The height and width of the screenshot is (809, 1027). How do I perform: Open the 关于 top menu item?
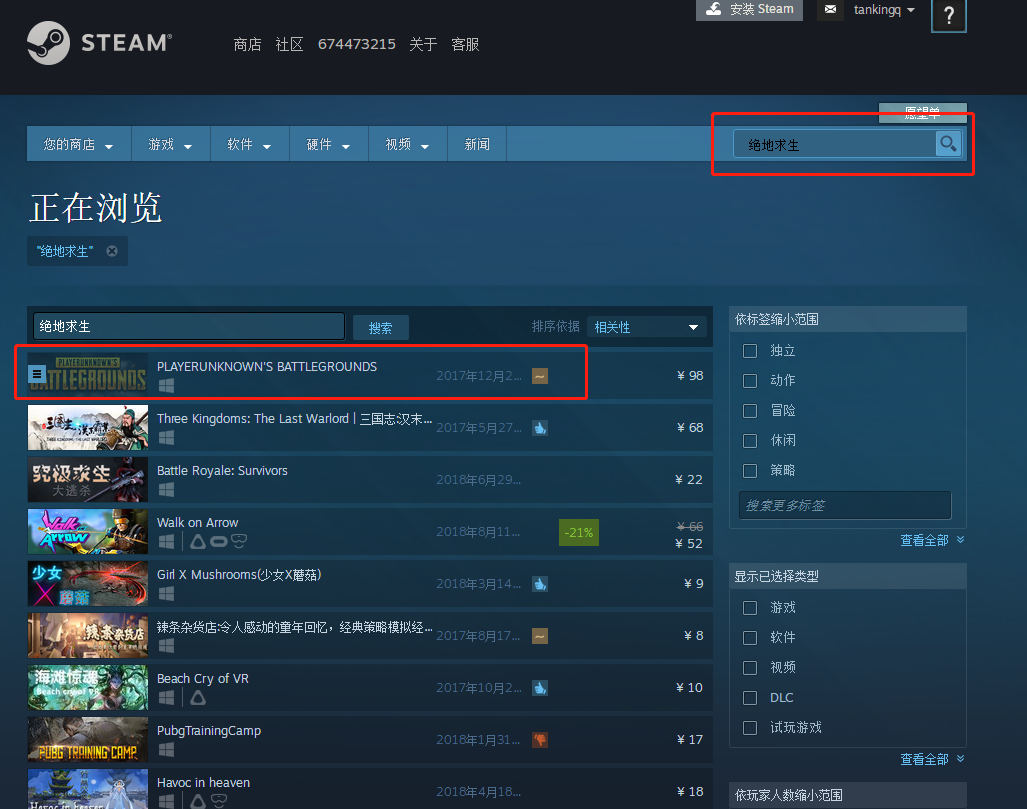(x=423, y=45)
